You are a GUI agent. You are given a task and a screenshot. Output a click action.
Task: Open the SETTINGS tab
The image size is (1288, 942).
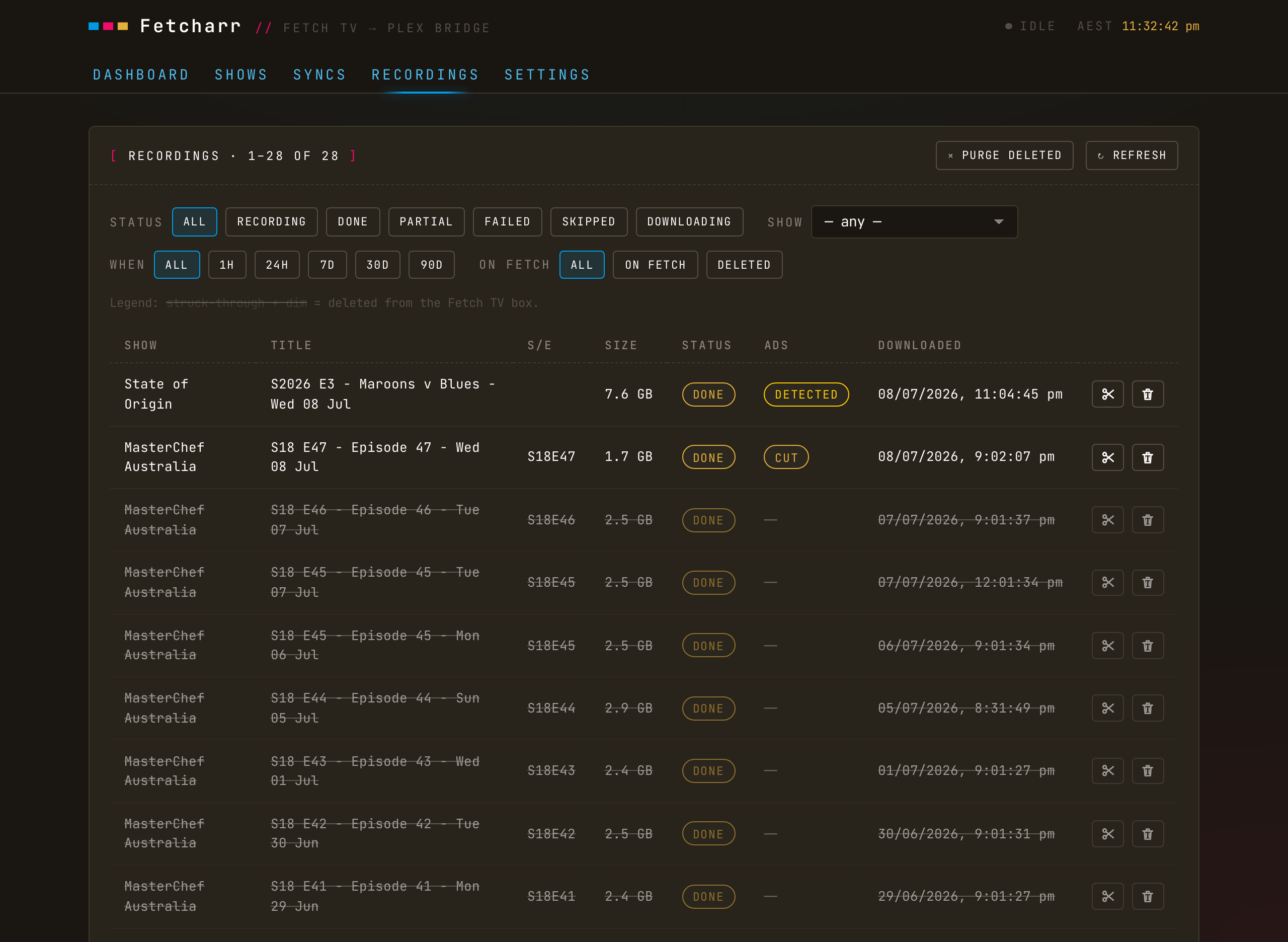547,74
